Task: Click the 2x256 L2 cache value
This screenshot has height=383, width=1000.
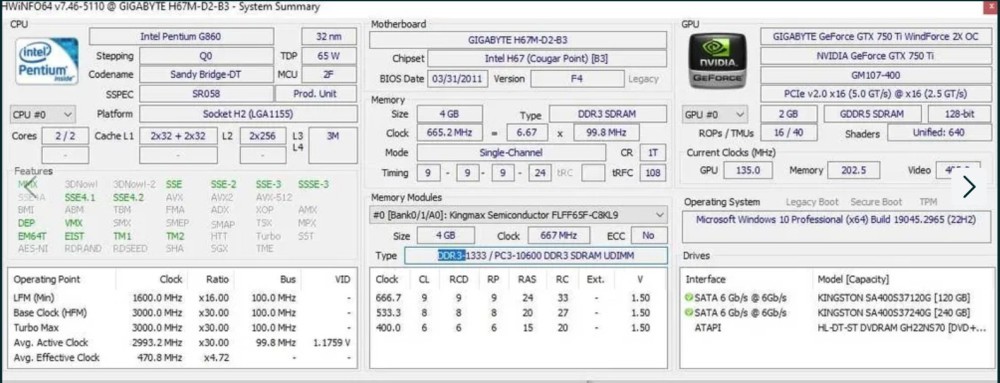Action: pos(262,136)
